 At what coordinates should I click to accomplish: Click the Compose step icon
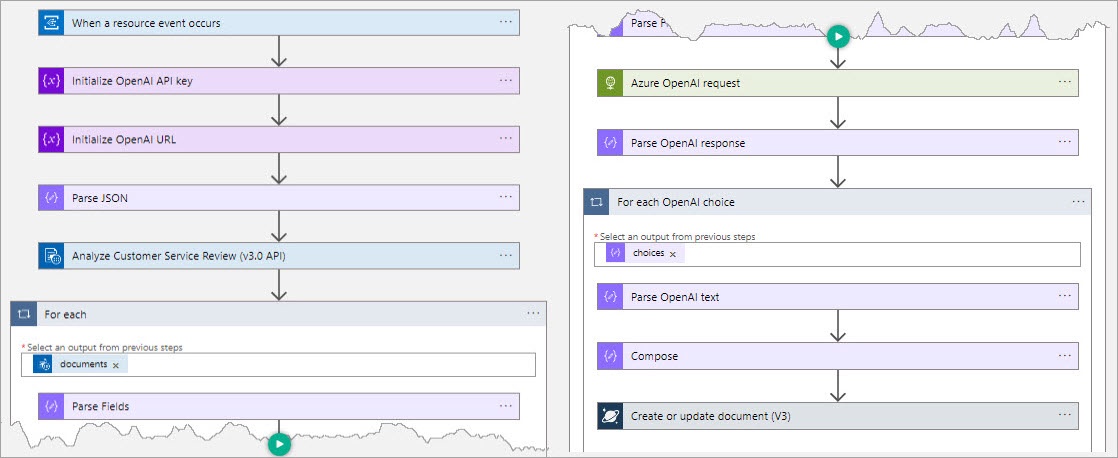coord(610,356)
